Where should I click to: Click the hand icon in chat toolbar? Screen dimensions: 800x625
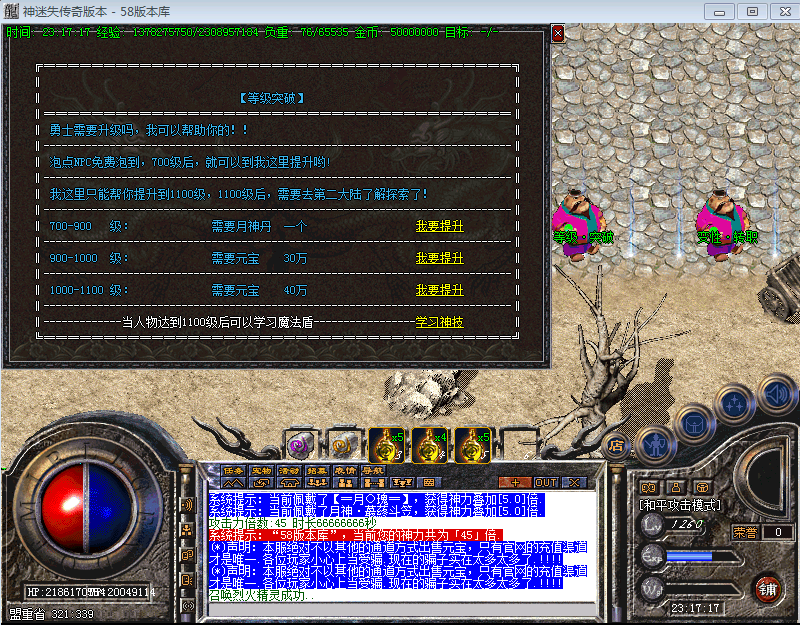coord(261,483)
